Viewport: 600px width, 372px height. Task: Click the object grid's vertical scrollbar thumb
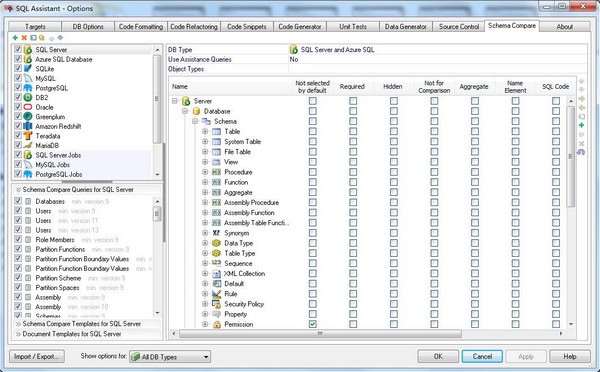(x=570, y=156)
